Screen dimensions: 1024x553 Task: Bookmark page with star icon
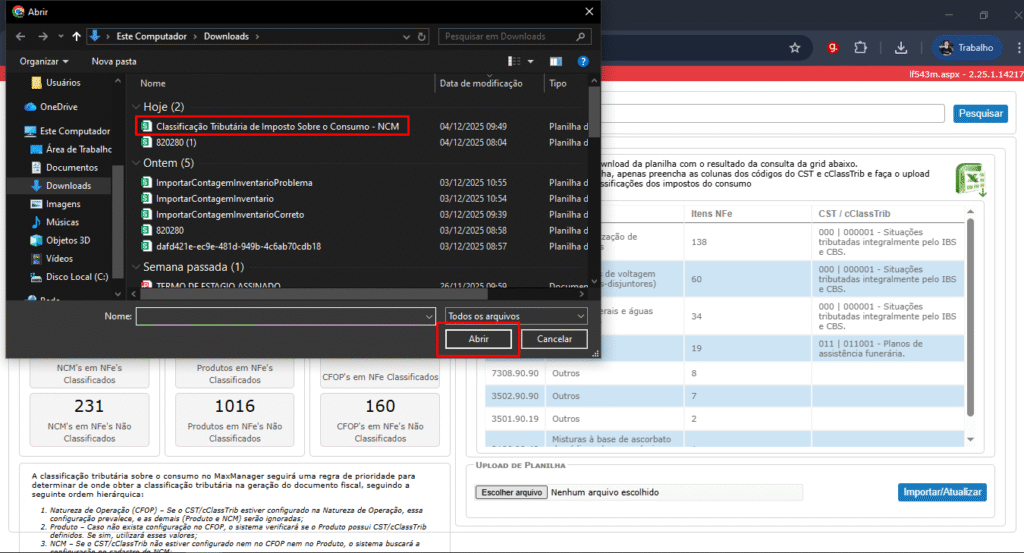point(795,47)
